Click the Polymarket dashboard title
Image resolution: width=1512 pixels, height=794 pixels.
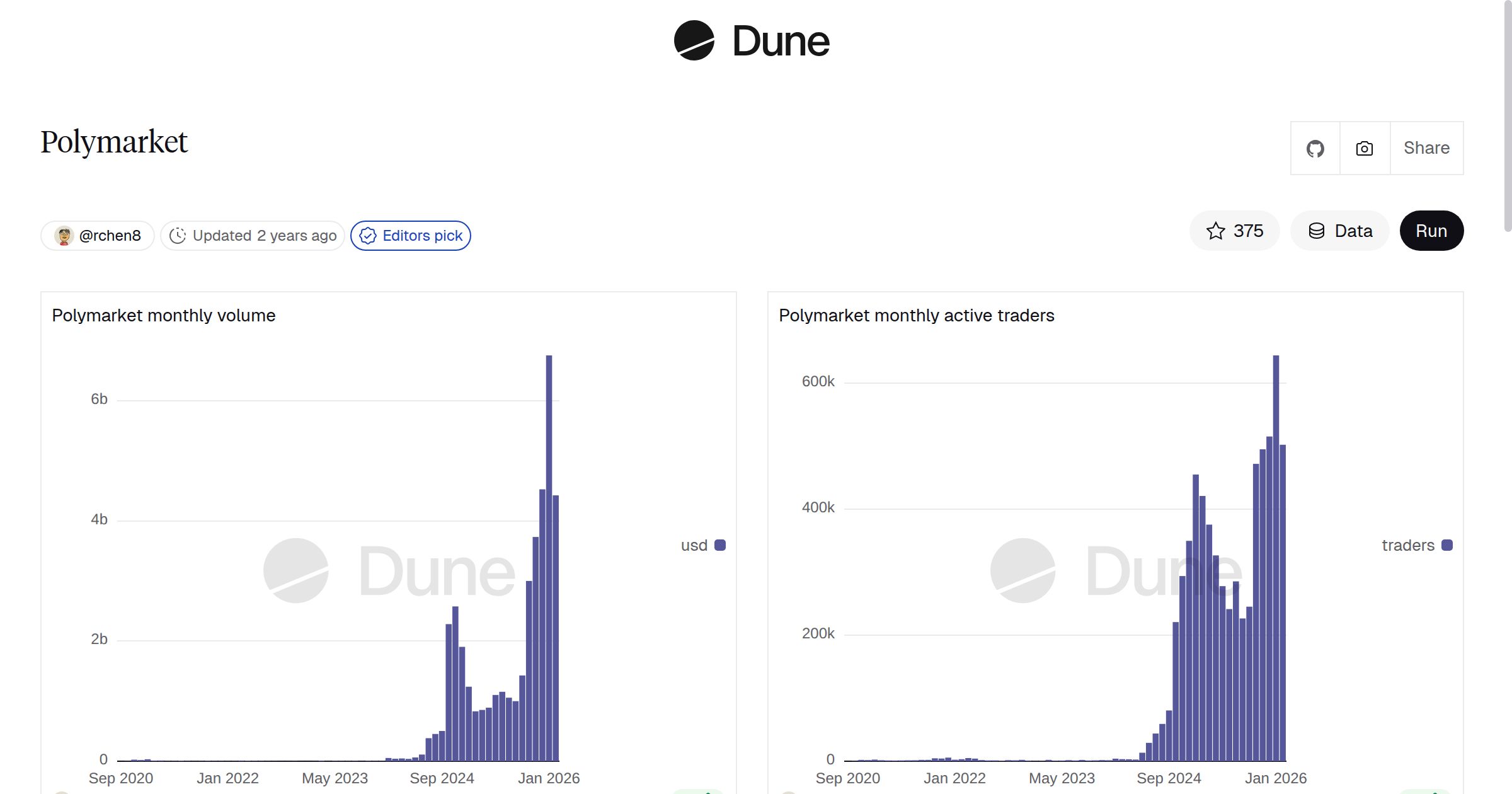[114, 141]
